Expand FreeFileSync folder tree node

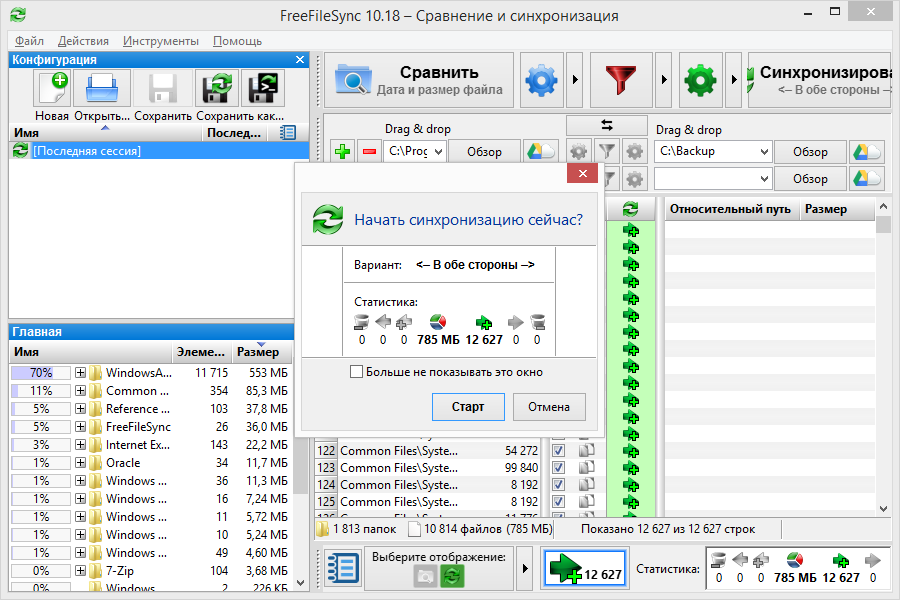coord(80,427)
